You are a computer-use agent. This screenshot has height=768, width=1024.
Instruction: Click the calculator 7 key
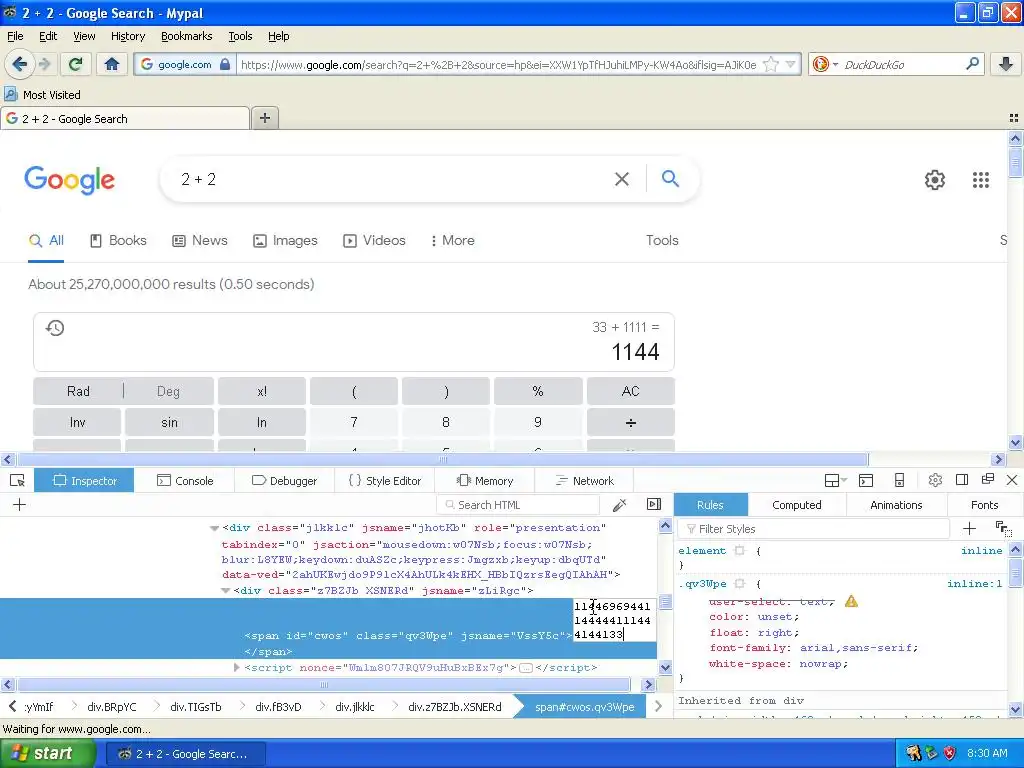pyautogui.click(x=354, y=423)
